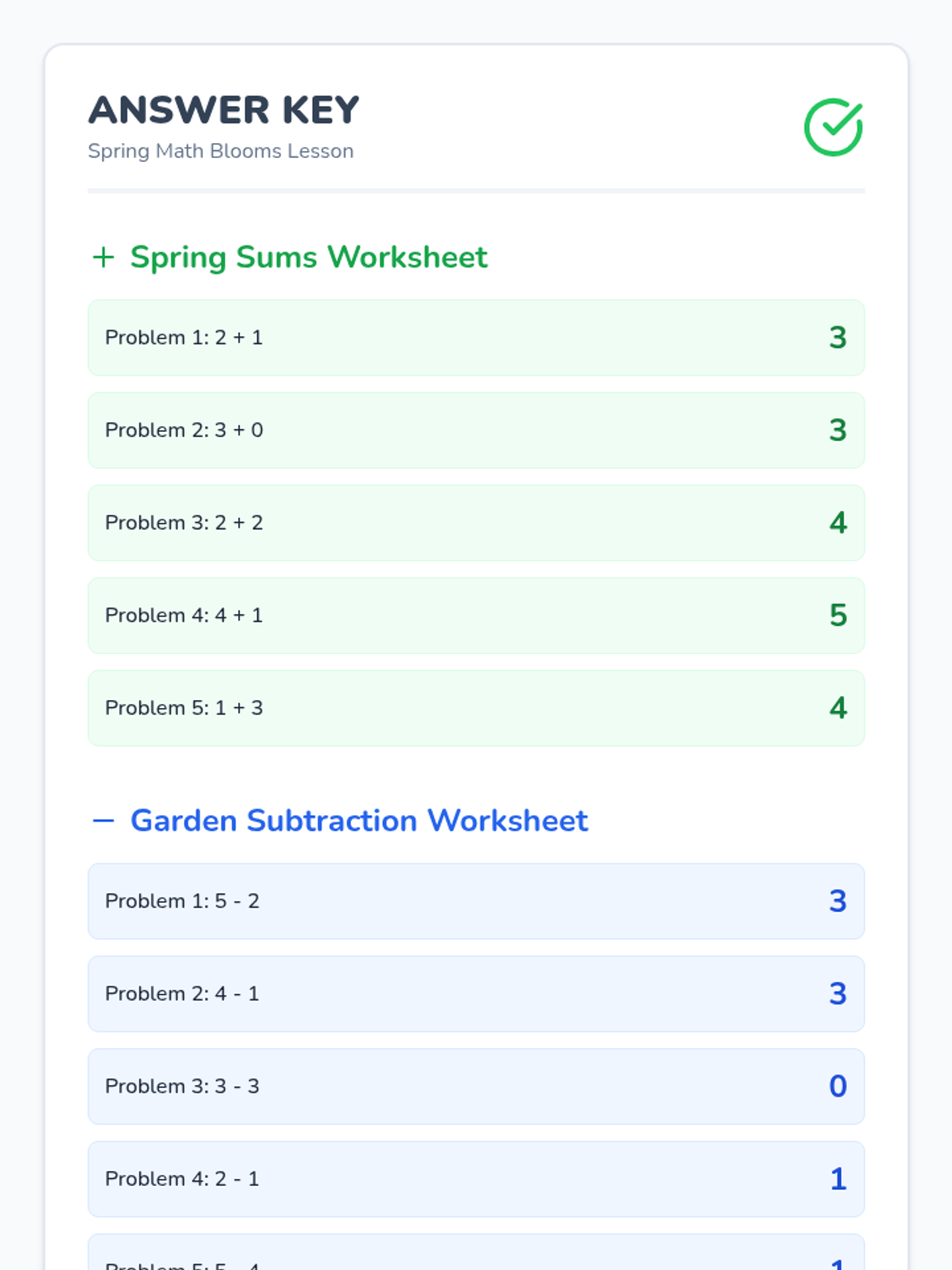Click the Spring Math Blooms Lesson subtitle
Screen dimensions: 952x1270
click(221, 151)
